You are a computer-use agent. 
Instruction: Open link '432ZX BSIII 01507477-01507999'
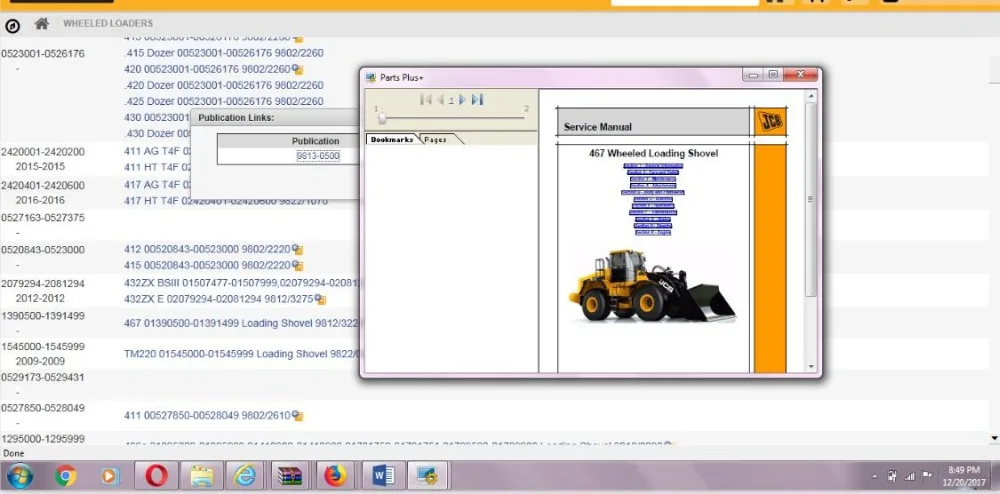242,282
